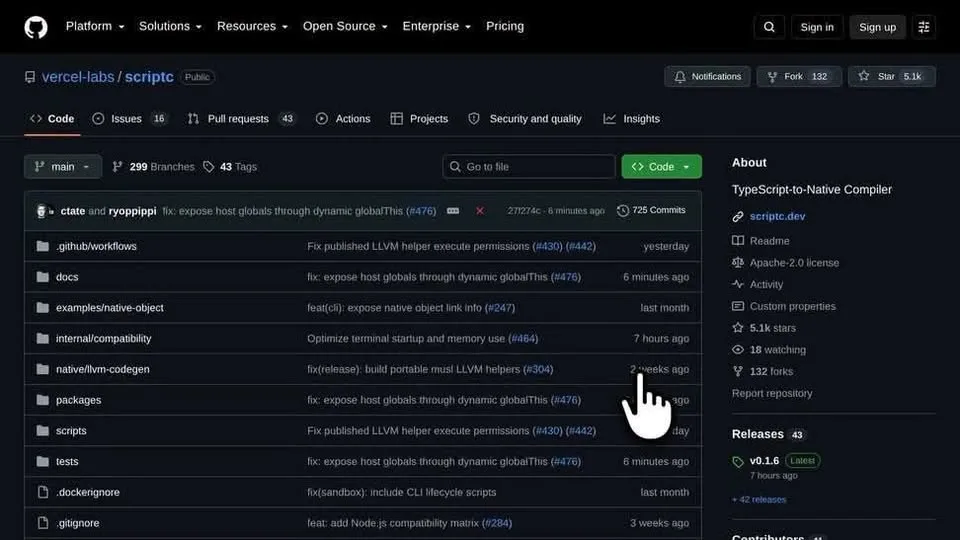The width and height of the screenshot is (960, 540).
Task: Open the Releases 43 heading link
Action: (768, 434)
